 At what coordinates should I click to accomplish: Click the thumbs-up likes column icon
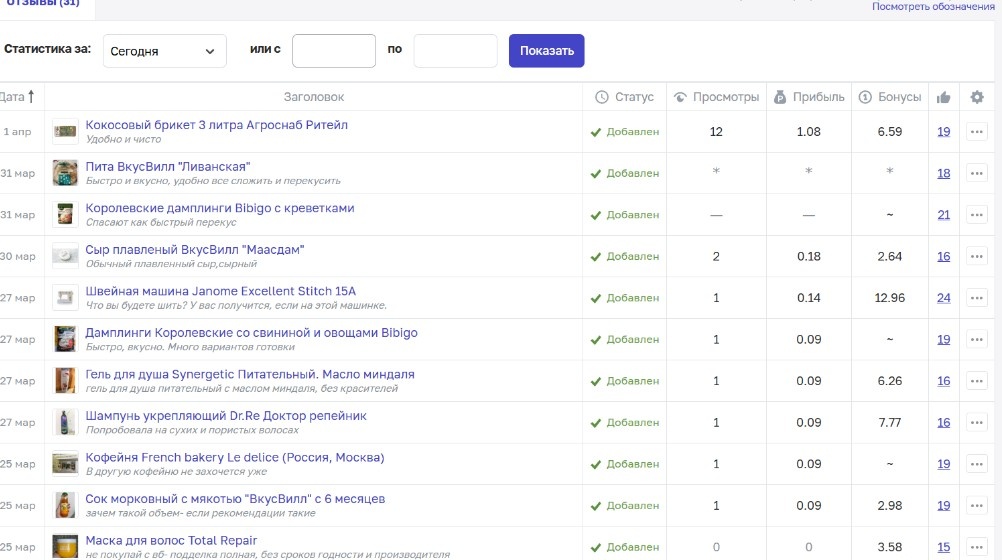click(x=943, y=97)
